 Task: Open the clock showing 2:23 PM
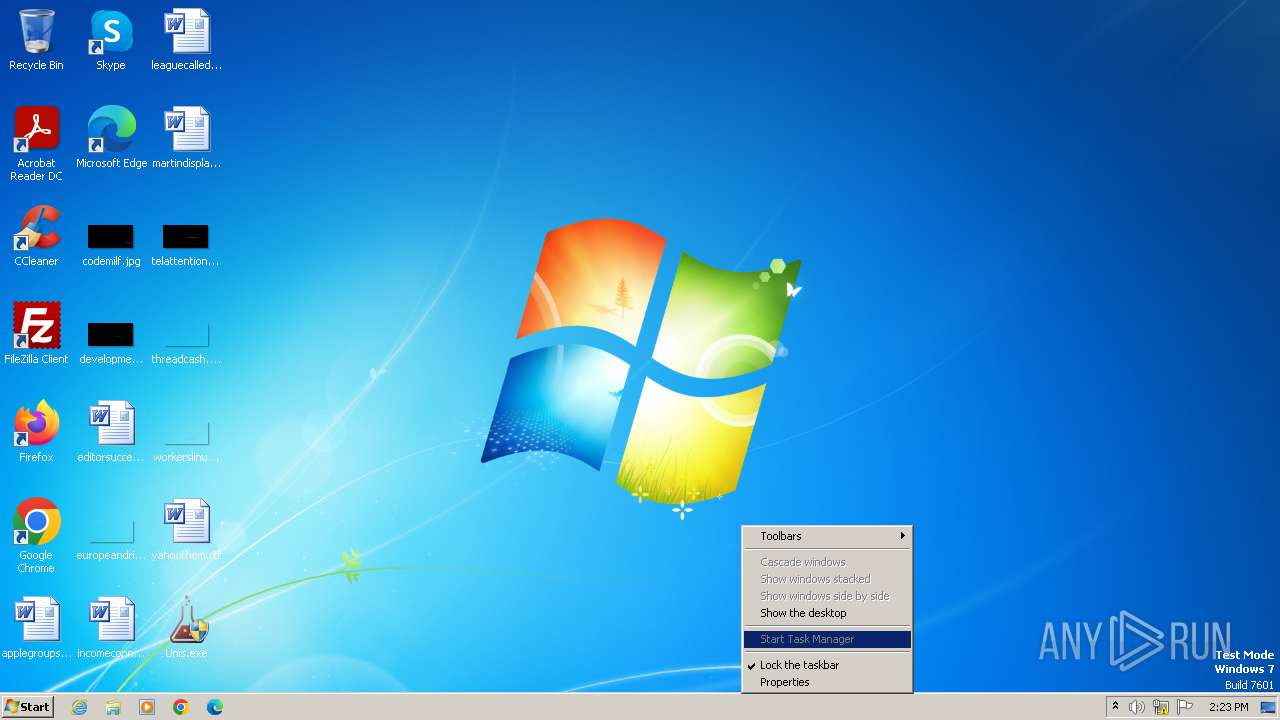coord(1228,707)
